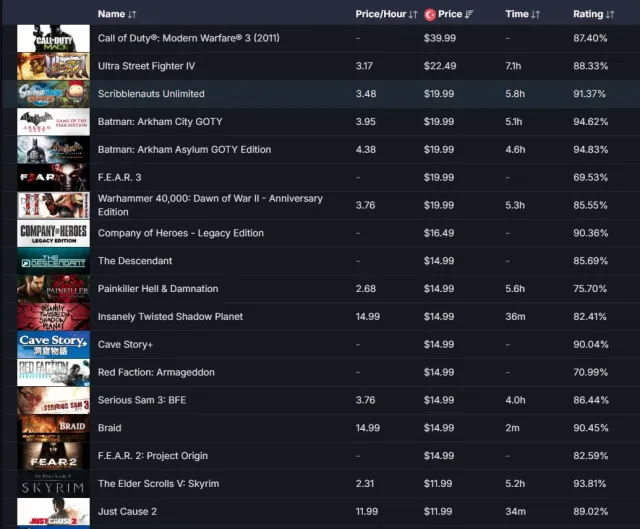Click the 69.53% rating value
Viewport: 640px width, 529px height.
591,178
